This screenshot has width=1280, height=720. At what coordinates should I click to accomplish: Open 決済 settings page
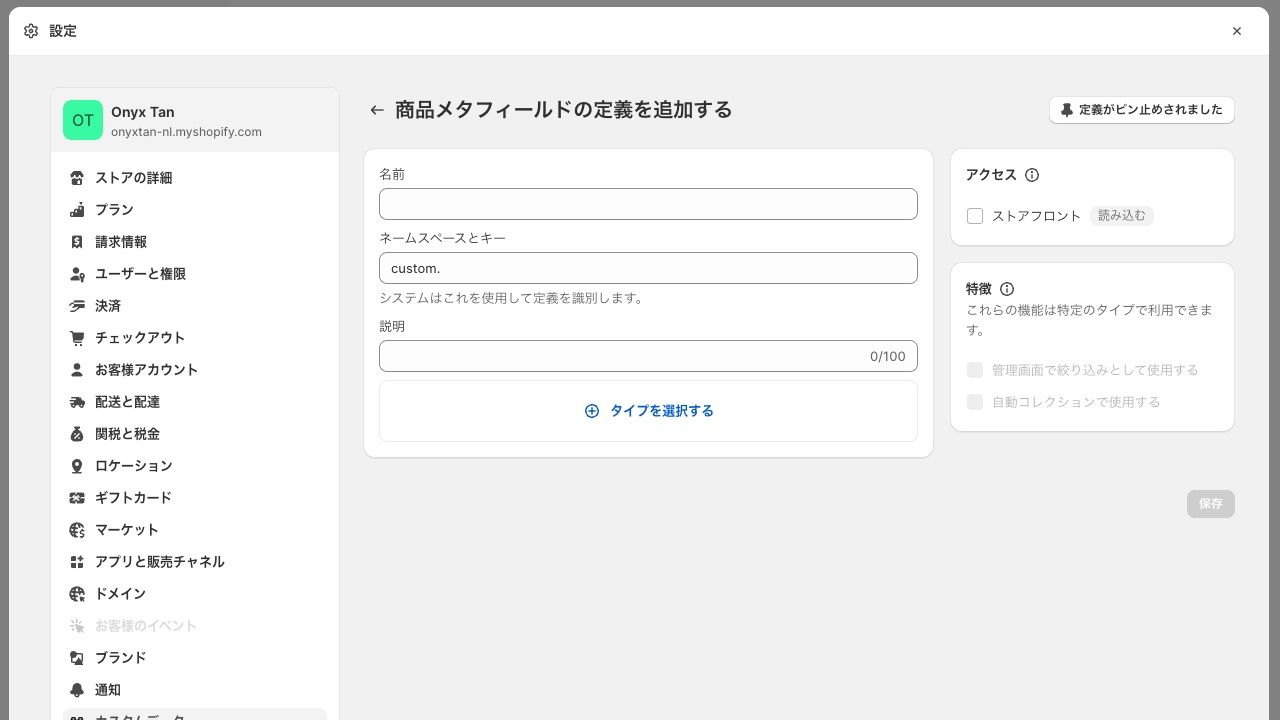[x=195, y=306]
